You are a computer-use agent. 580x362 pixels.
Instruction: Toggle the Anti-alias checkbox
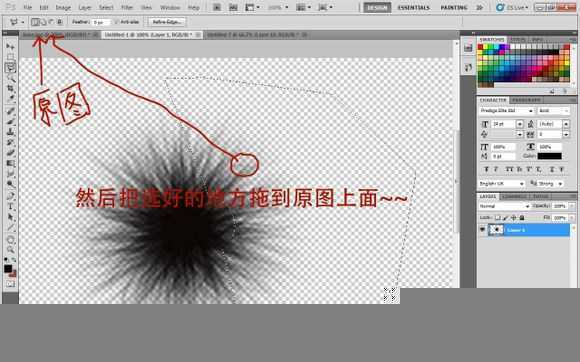pyautogui.click(x=116, y=22)
